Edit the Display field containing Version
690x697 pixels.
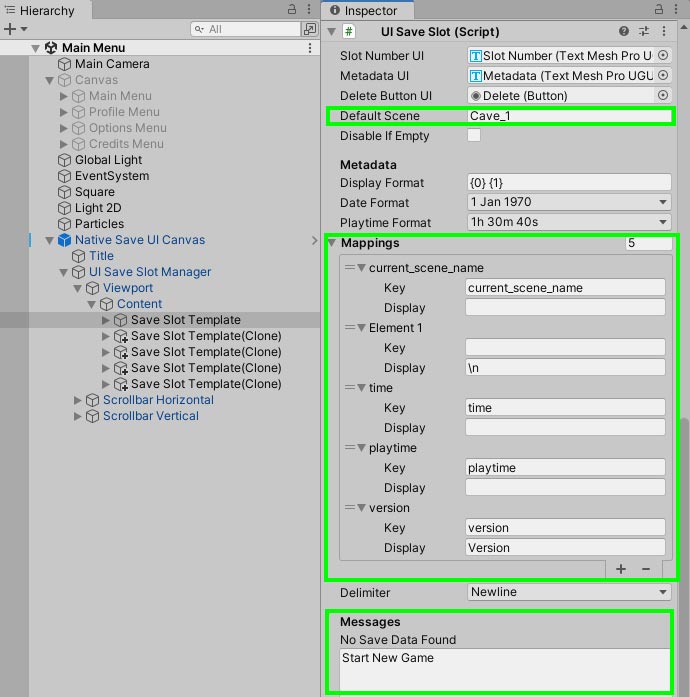click(566, 548)
